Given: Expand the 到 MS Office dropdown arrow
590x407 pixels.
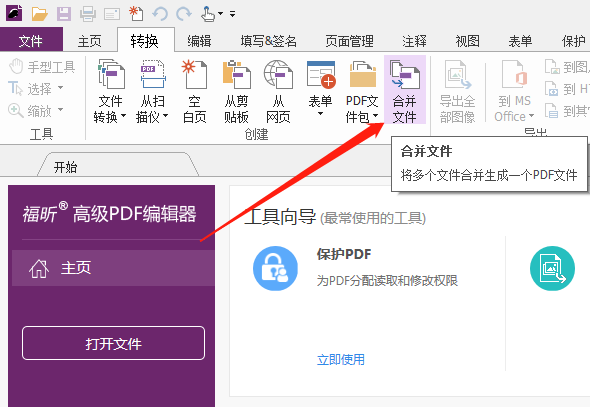Looking at the screenshot, I should (x=531, y=116).
